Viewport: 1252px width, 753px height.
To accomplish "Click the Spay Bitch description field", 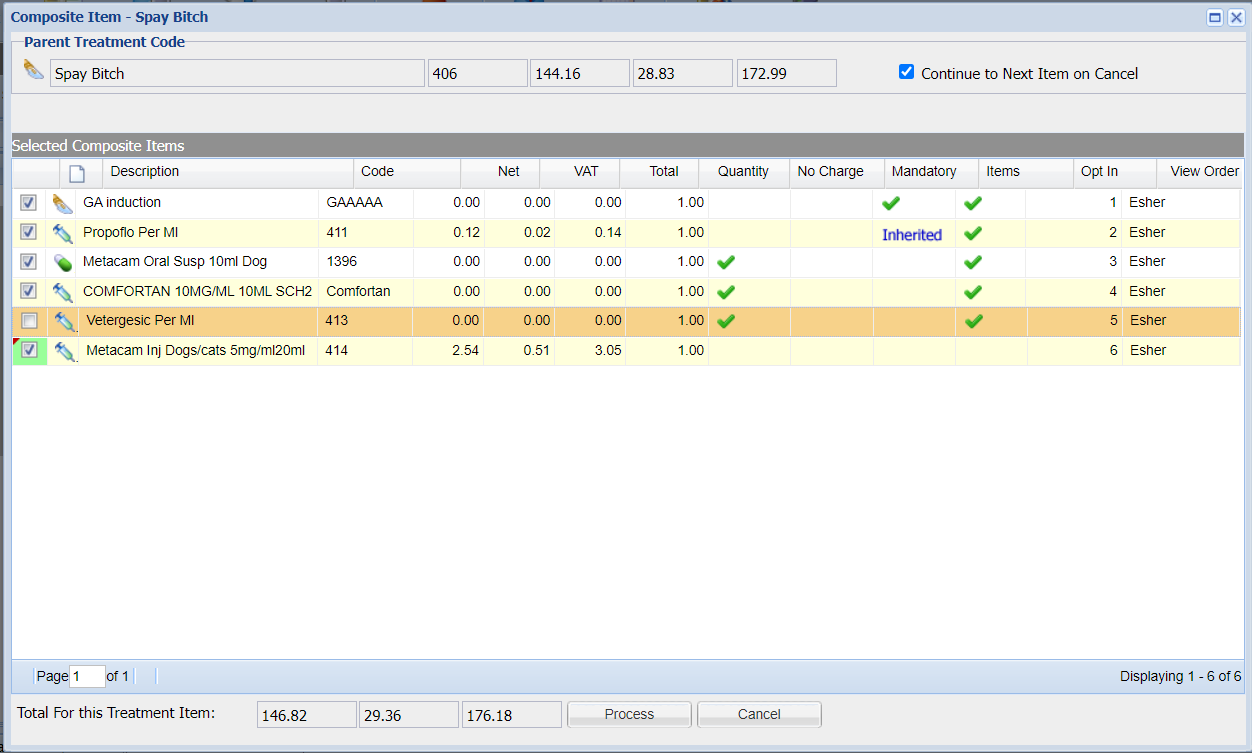I will [237, 73].
